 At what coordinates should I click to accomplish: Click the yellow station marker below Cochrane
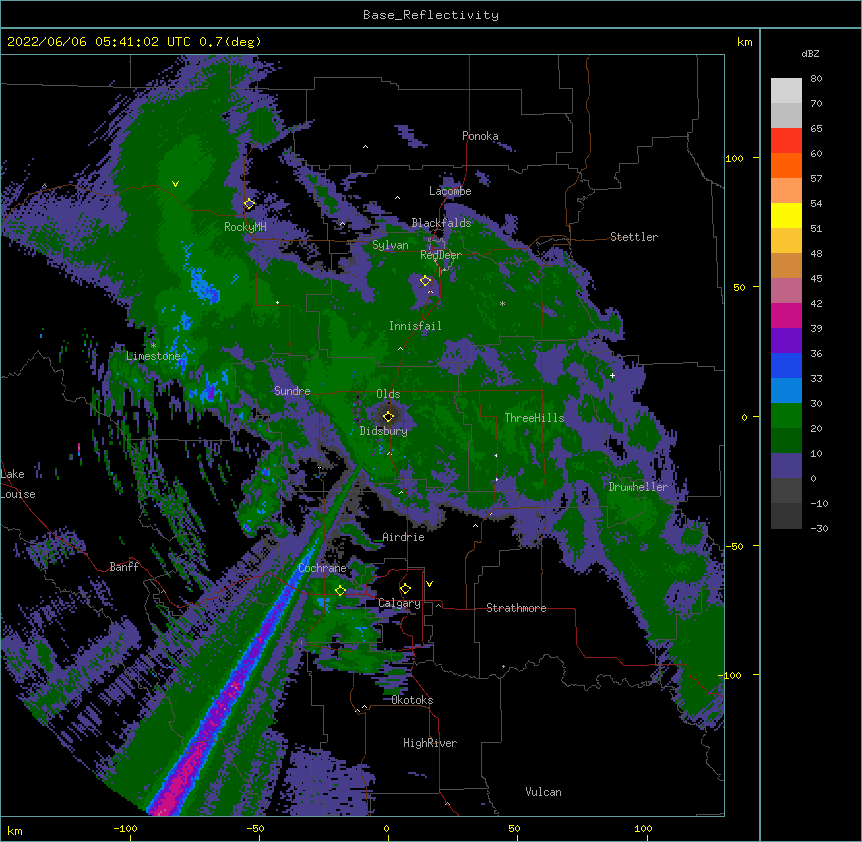tap(340, 591)
